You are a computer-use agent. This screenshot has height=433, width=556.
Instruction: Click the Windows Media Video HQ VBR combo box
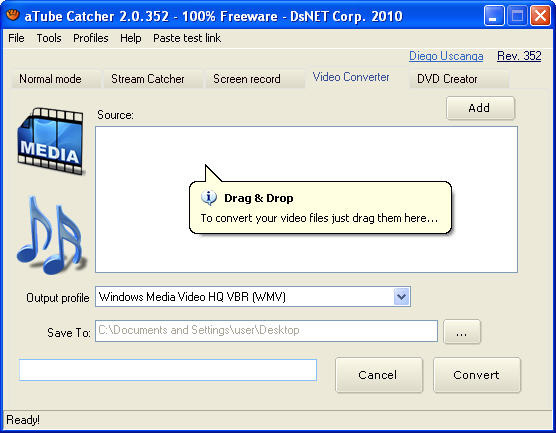(x=253, y=296)
